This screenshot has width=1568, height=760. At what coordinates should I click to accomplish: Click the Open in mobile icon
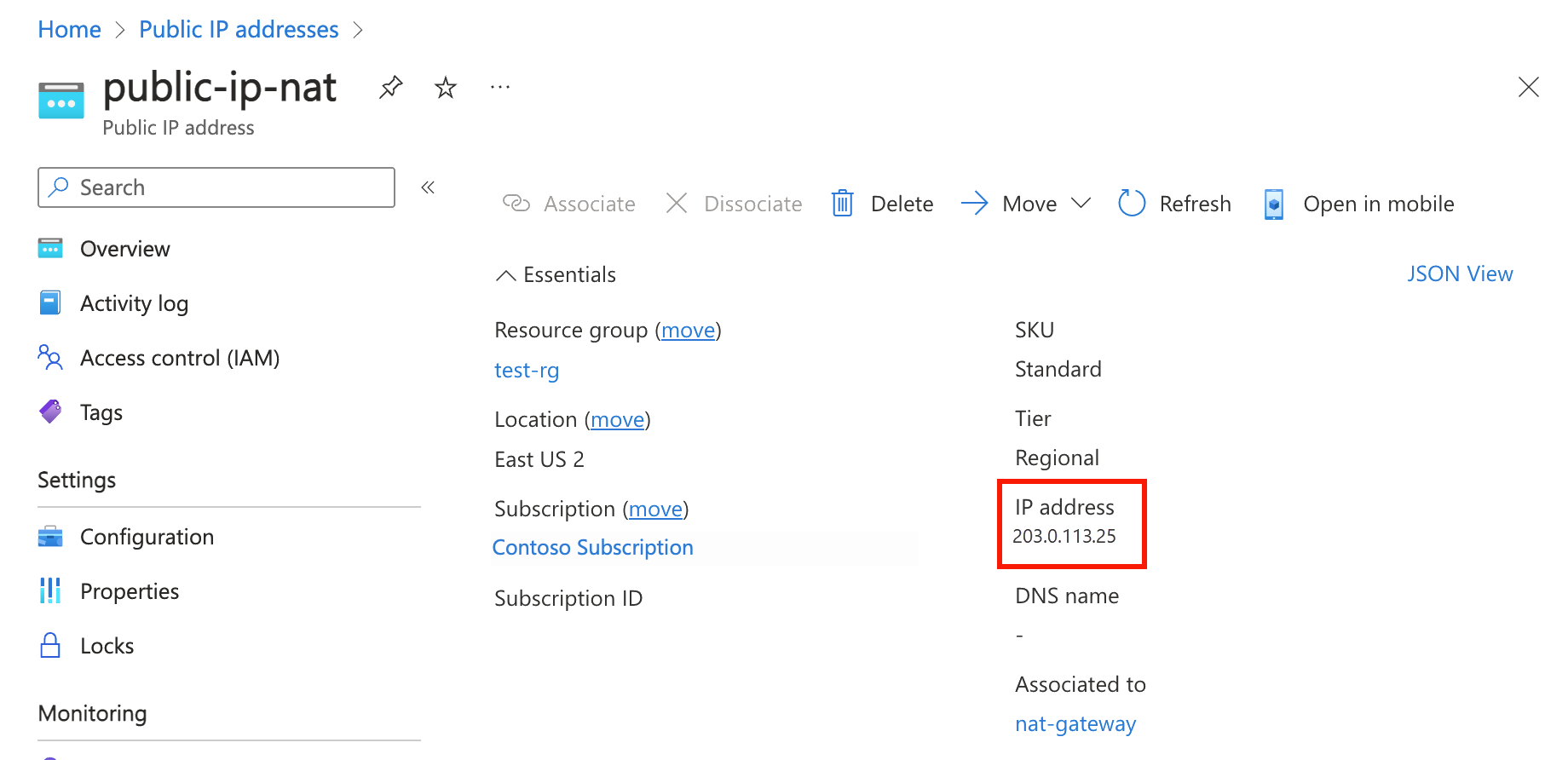[x=1274, y=204]
